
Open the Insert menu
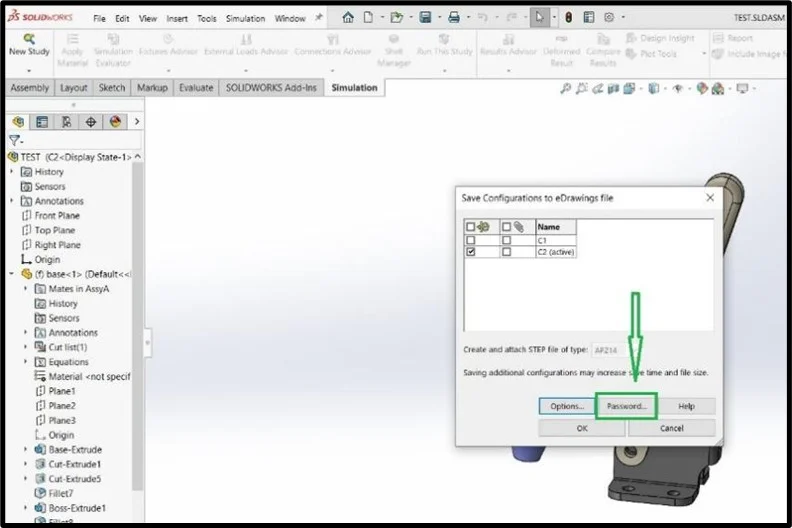click(x=177, y=18)
